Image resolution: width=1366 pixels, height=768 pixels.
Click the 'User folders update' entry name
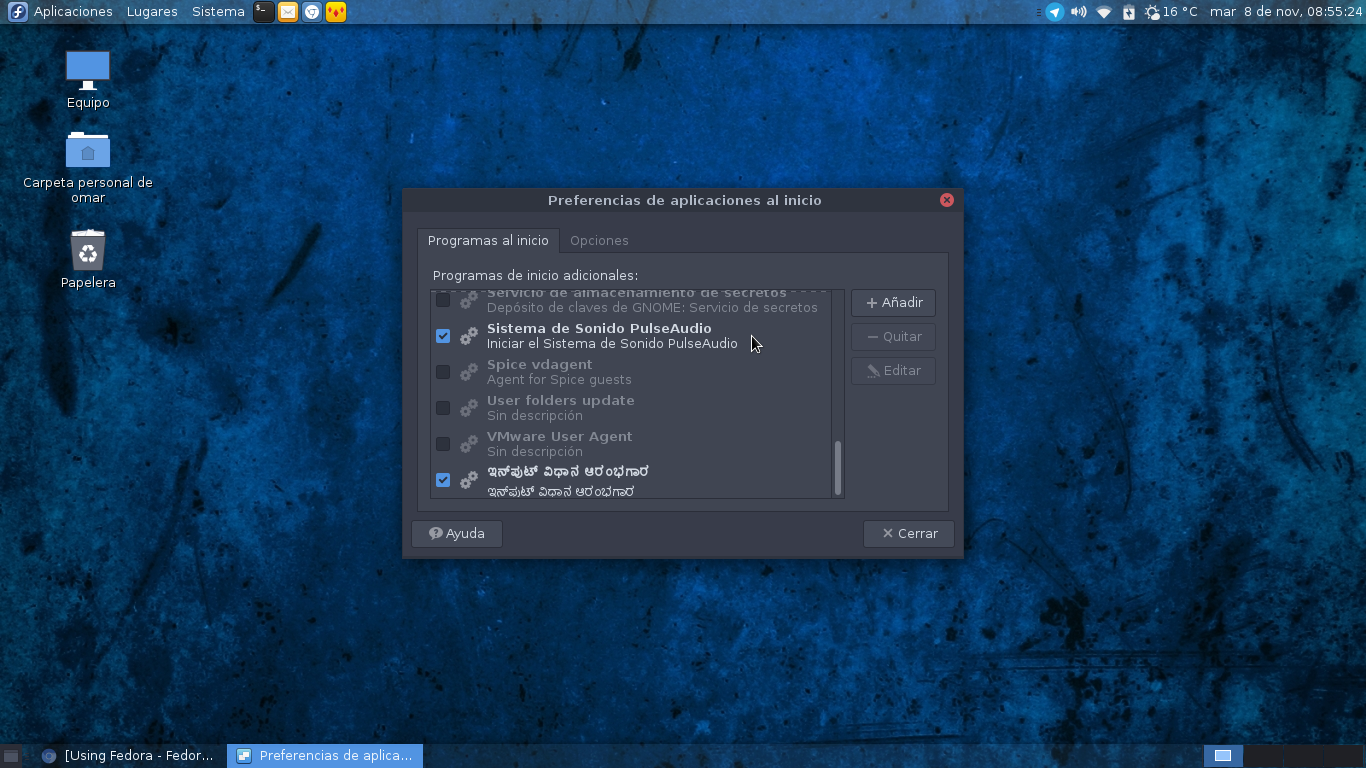point(561,401)
